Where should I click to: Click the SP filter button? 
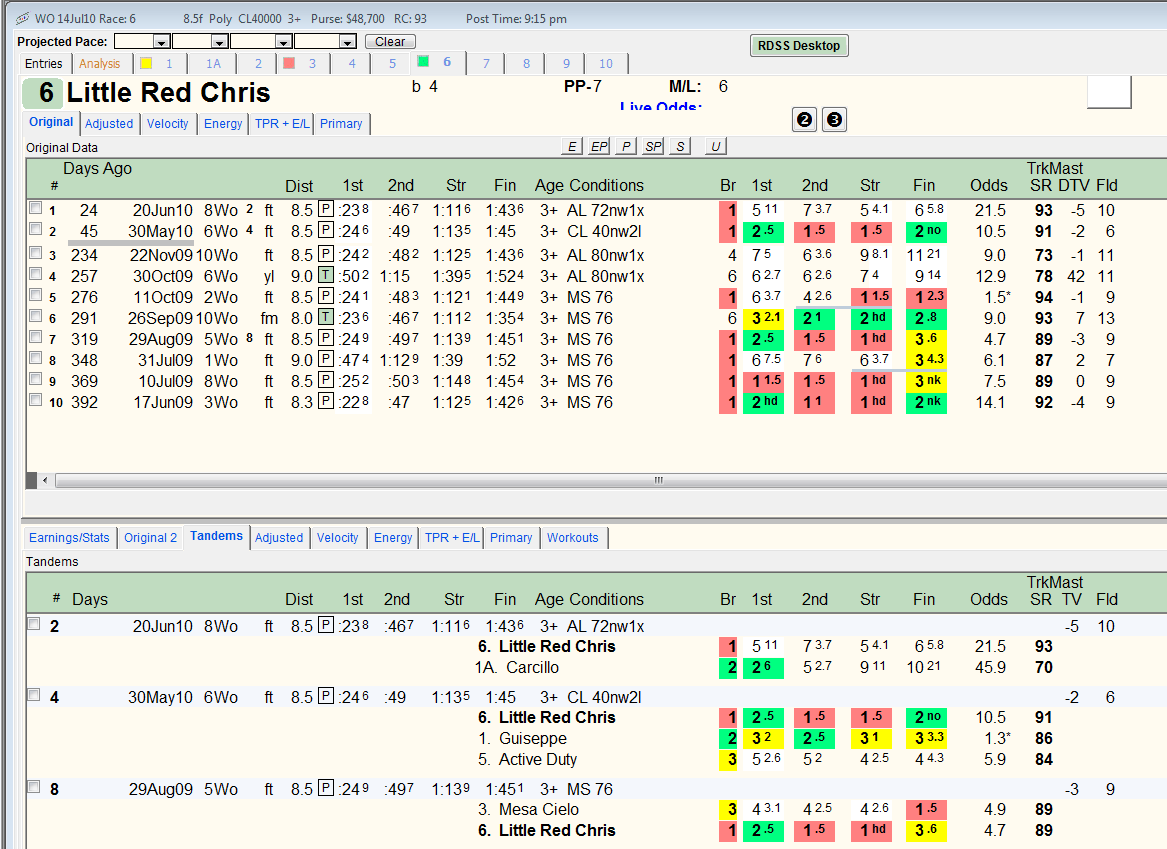653,147
